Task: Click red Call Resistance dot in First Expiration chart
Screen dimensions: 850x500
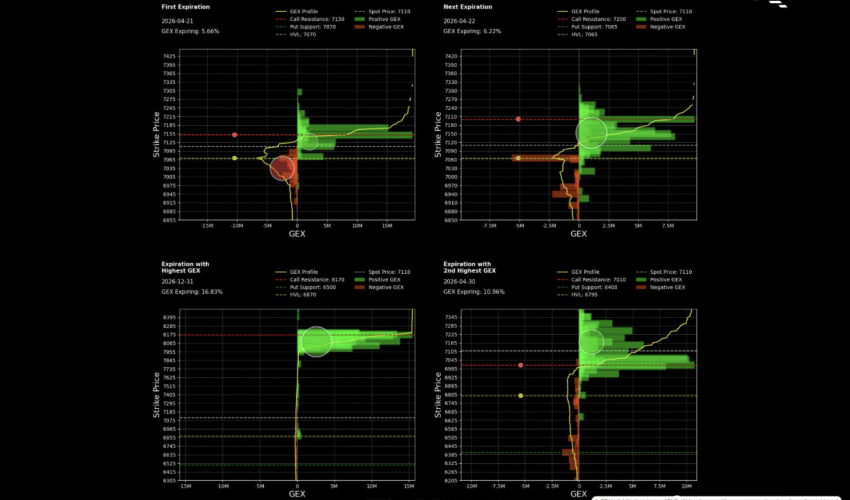Action: coord(235,134)
